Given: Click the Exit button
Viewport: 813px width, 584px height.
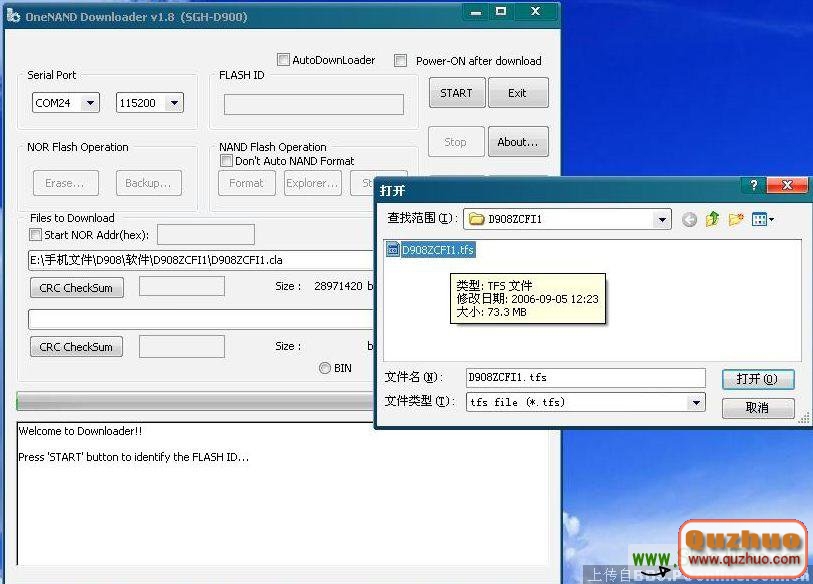Looking at the screenshot, I should tap(517, 93).
